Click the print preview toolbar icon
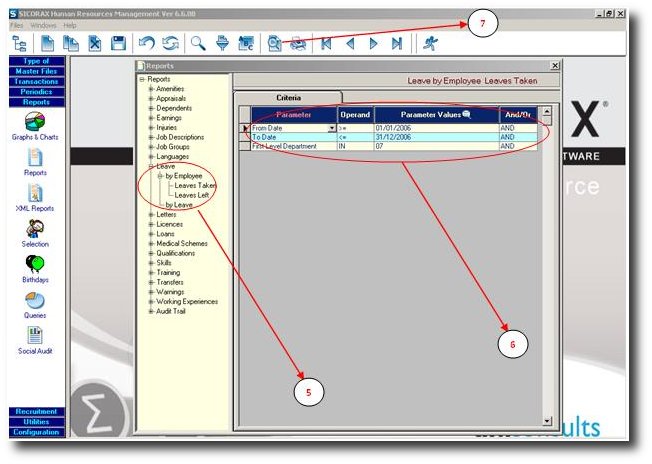 point(274,43)
